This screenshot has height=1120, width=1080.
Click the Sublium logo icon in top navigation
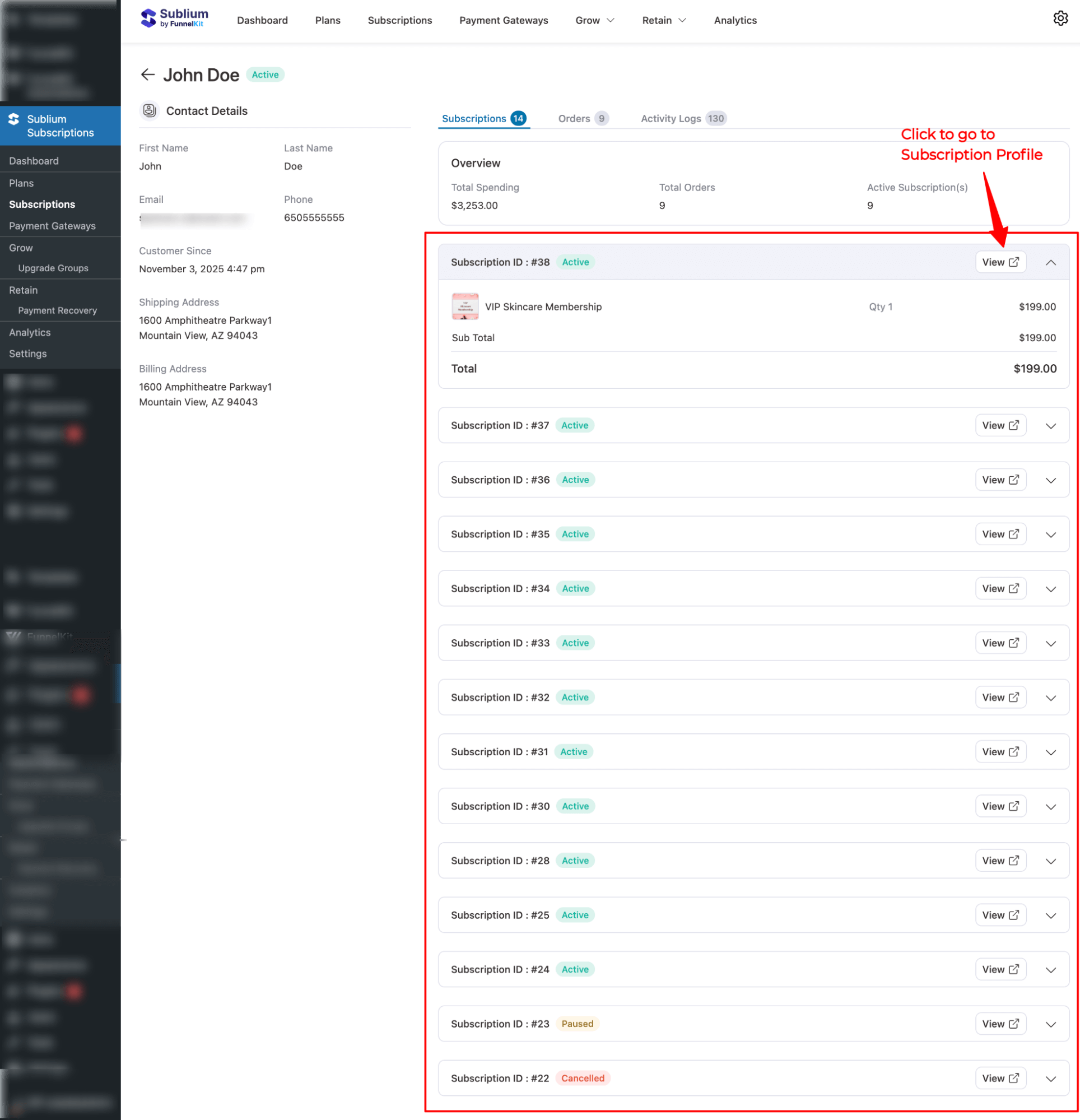pos(147,18)
